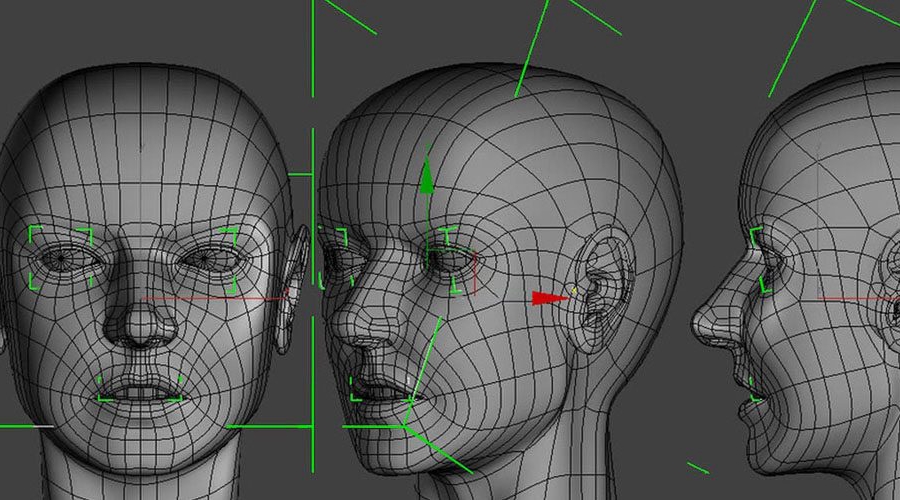The width and height of the screenshot is (900, 500).
Task: Click the green upward arrow gizmo handle
Action: pos(427,179)
